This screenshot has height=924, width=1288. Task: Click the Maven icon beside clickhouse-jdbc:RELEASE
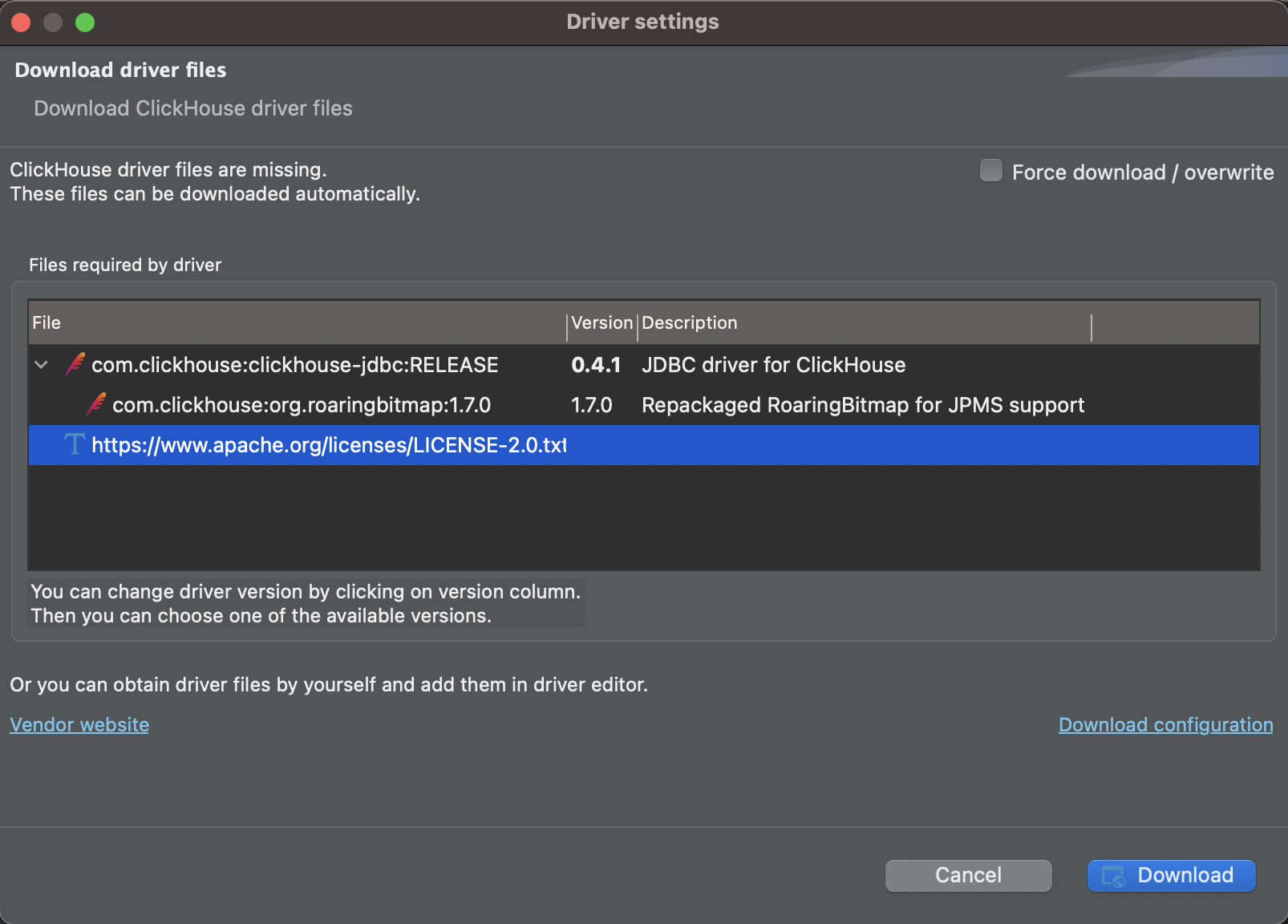click(74, 365)
